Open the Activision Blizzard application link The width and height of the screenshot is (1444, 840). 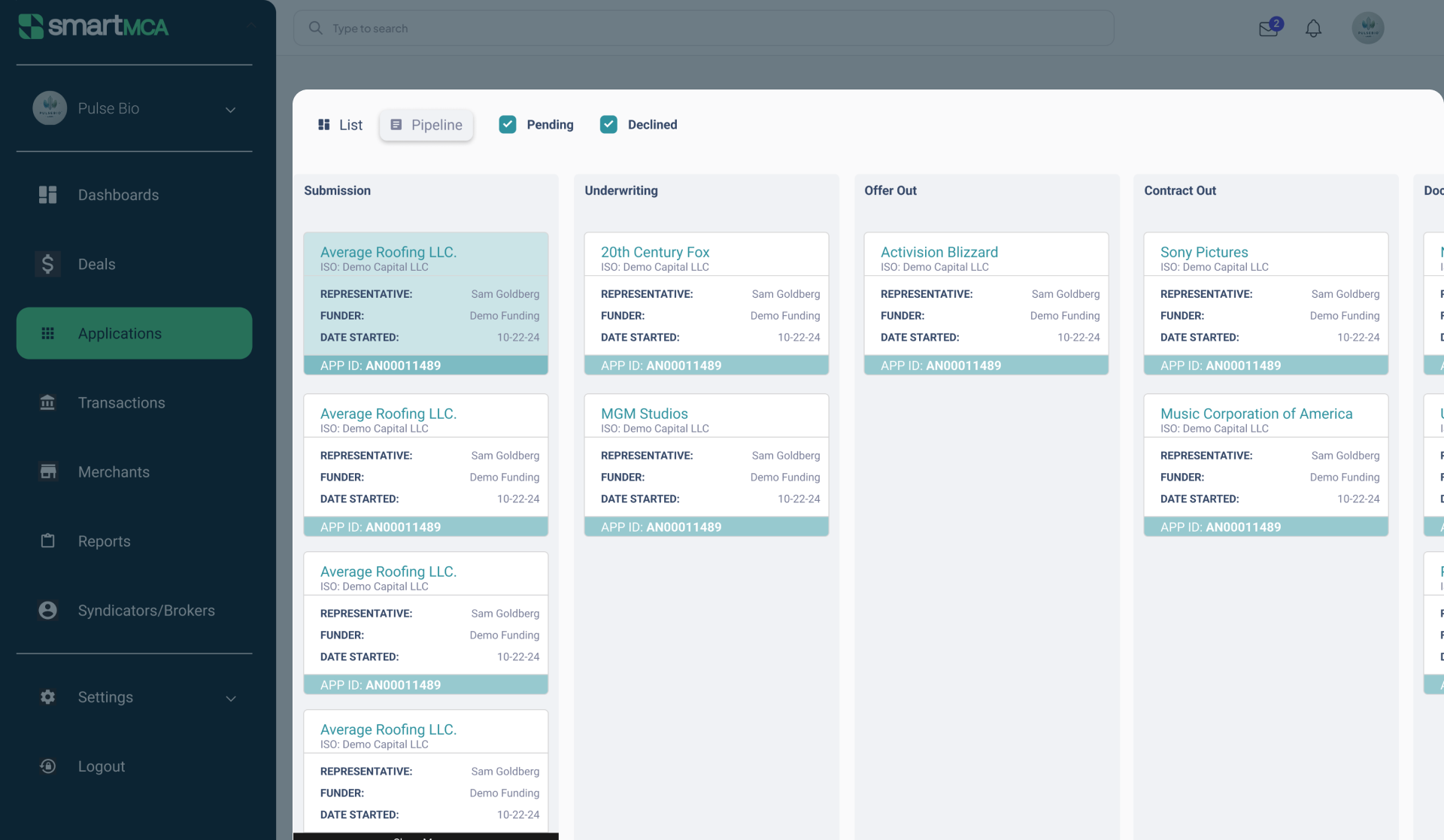[x=939, y=252]
